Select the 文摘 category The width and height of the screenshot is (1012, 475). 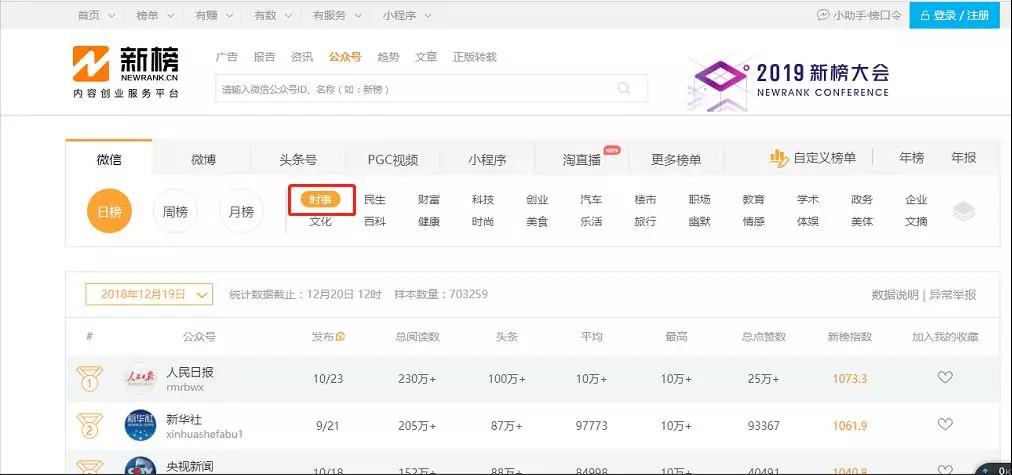coord(916,221)
